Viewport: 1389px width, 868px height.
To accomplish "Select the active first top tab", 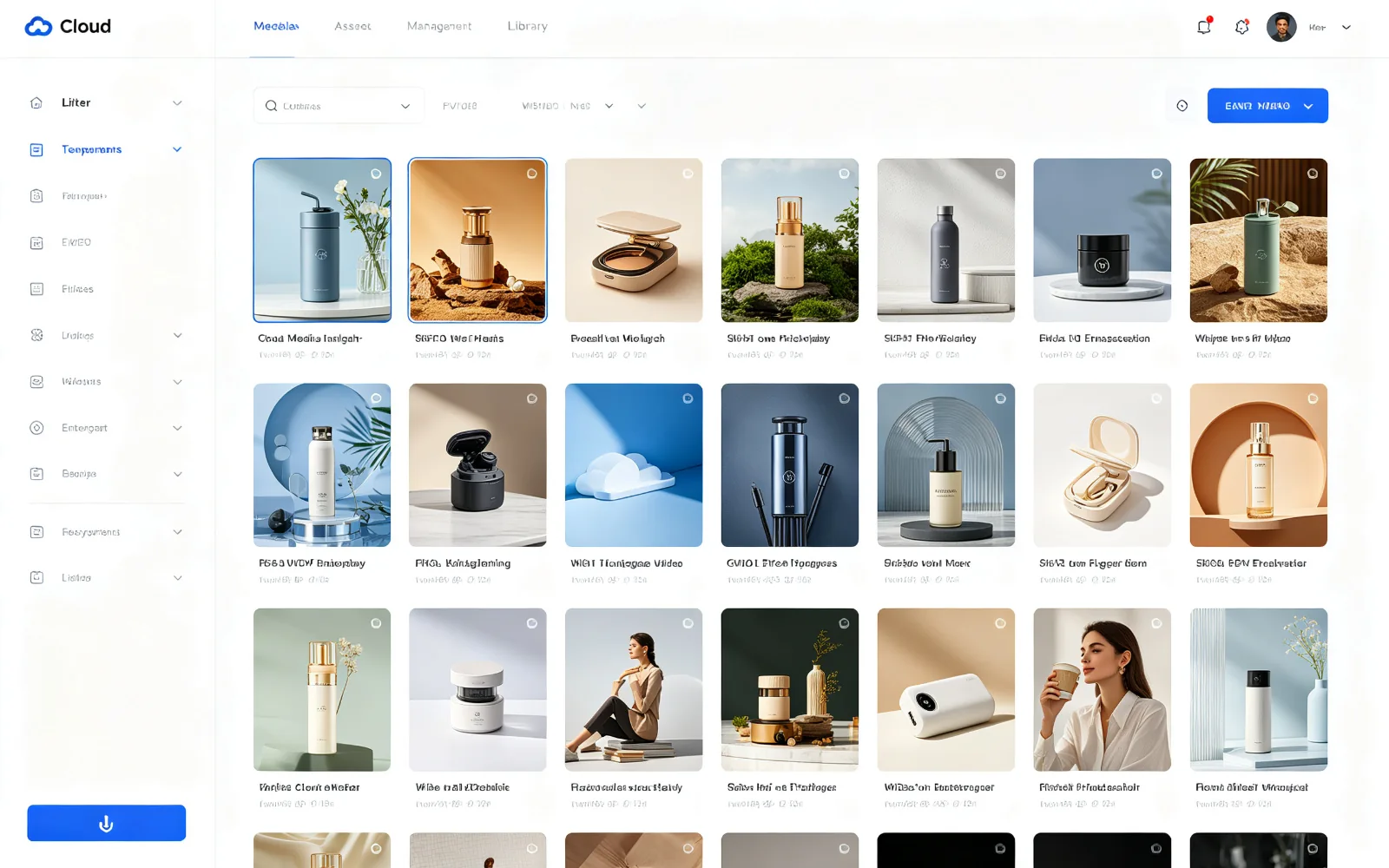I will [276, 26].
